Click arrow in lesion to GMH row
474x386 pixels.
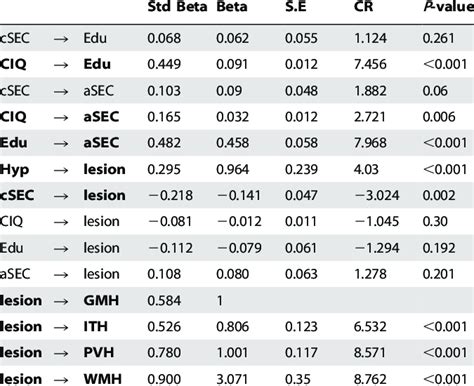click(61, 301)
